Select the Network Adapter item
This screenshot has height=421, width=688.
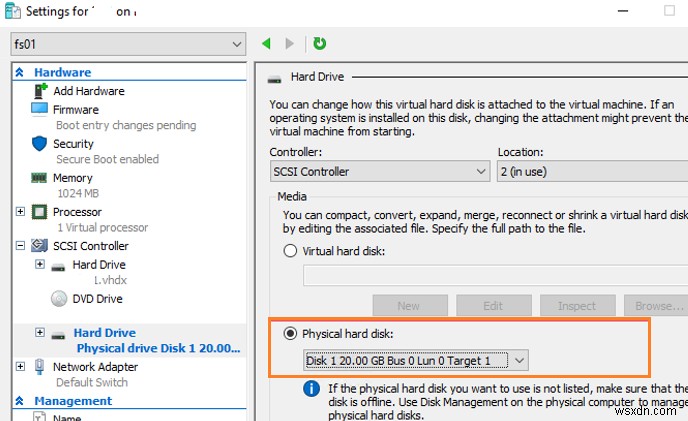point(95,367)
